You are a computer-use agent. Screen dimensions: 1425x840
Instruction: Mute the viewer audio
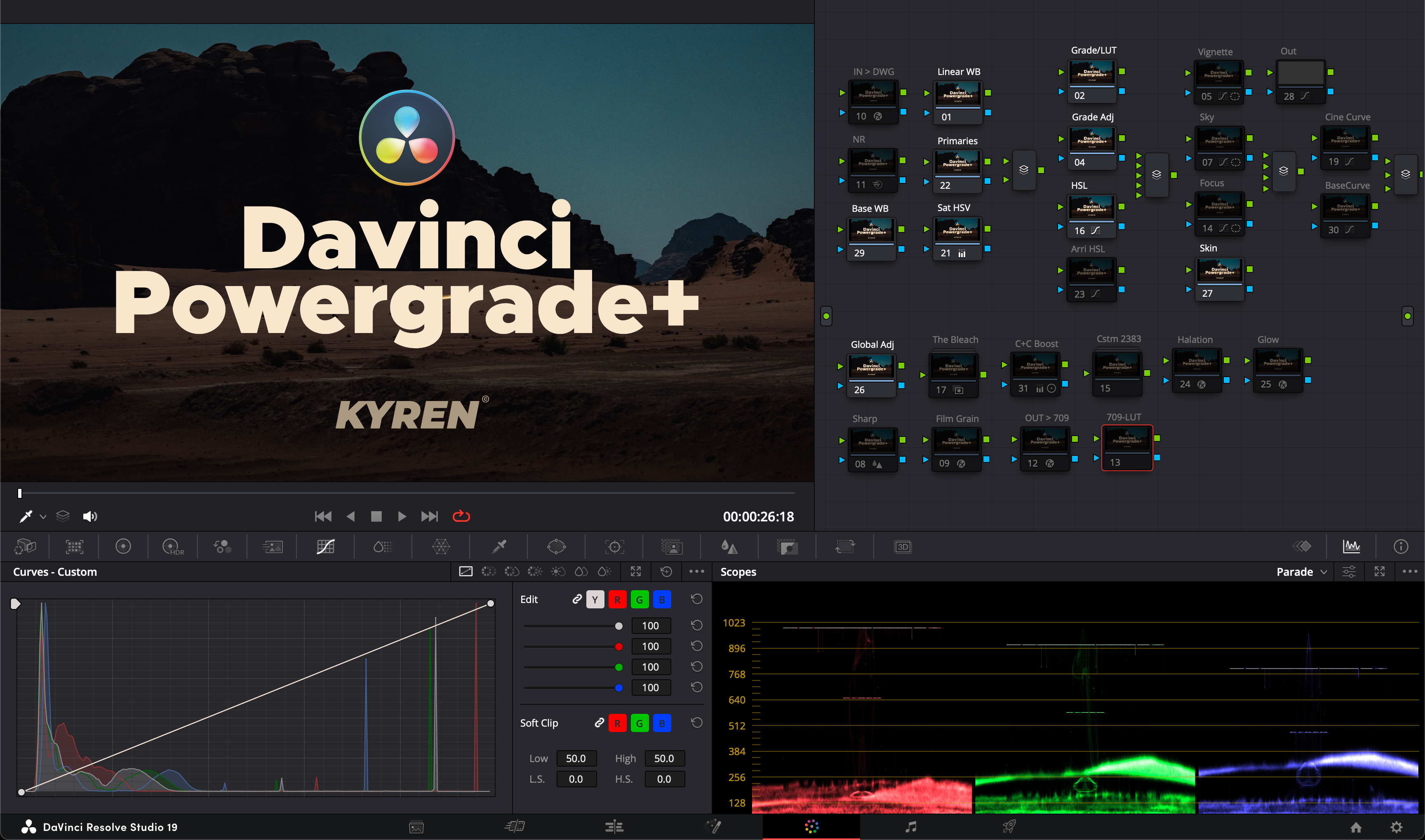[90, 516]
